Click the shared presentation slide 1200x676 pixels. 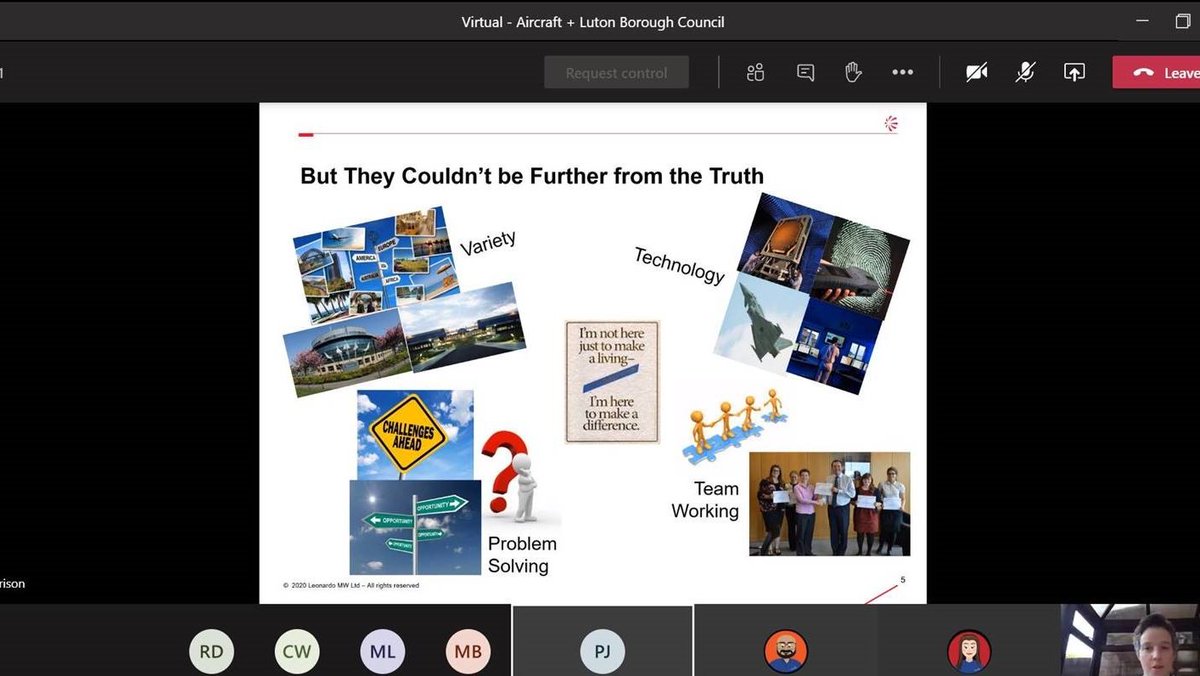coord(593,353)
